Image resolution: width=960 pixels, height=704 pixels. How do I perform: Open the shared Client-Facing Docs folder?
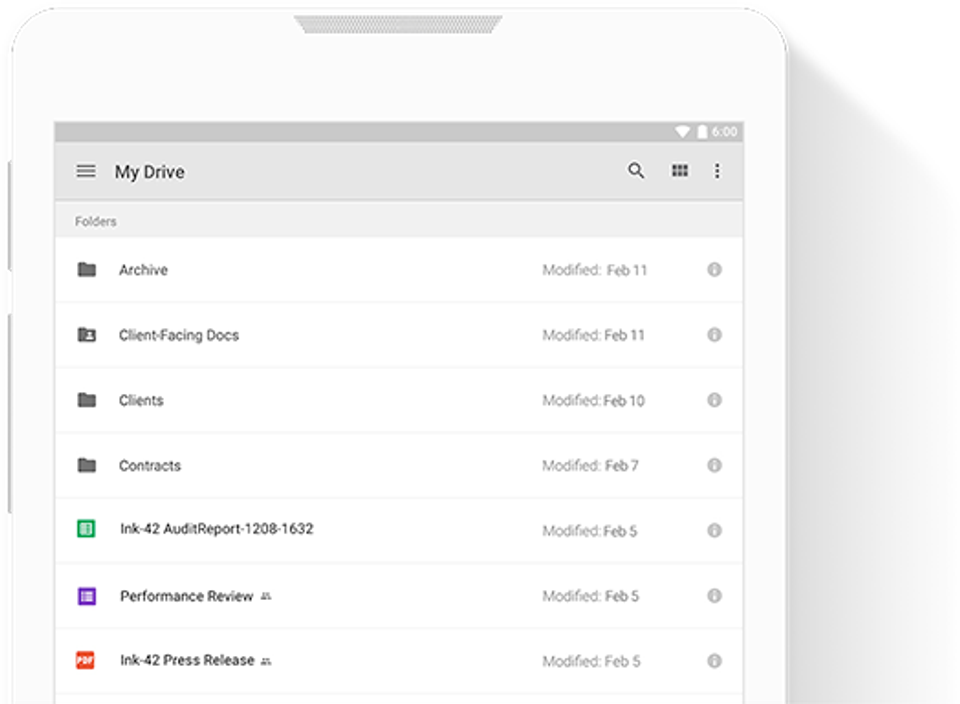[178, 335]
